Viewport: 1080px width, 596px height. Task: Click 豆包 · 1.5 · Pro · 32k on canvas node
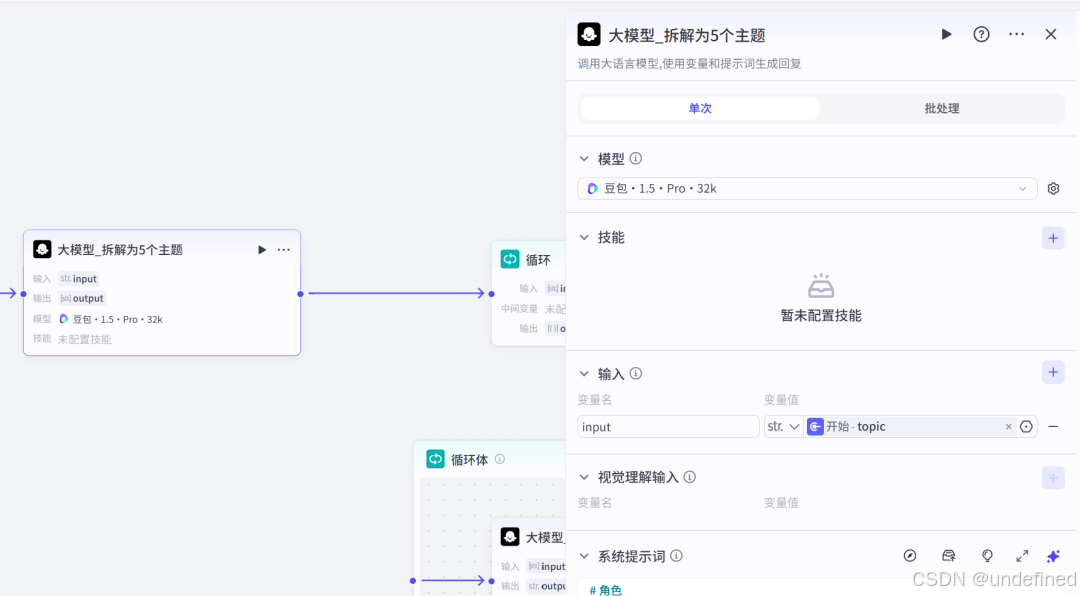point(111,319)
